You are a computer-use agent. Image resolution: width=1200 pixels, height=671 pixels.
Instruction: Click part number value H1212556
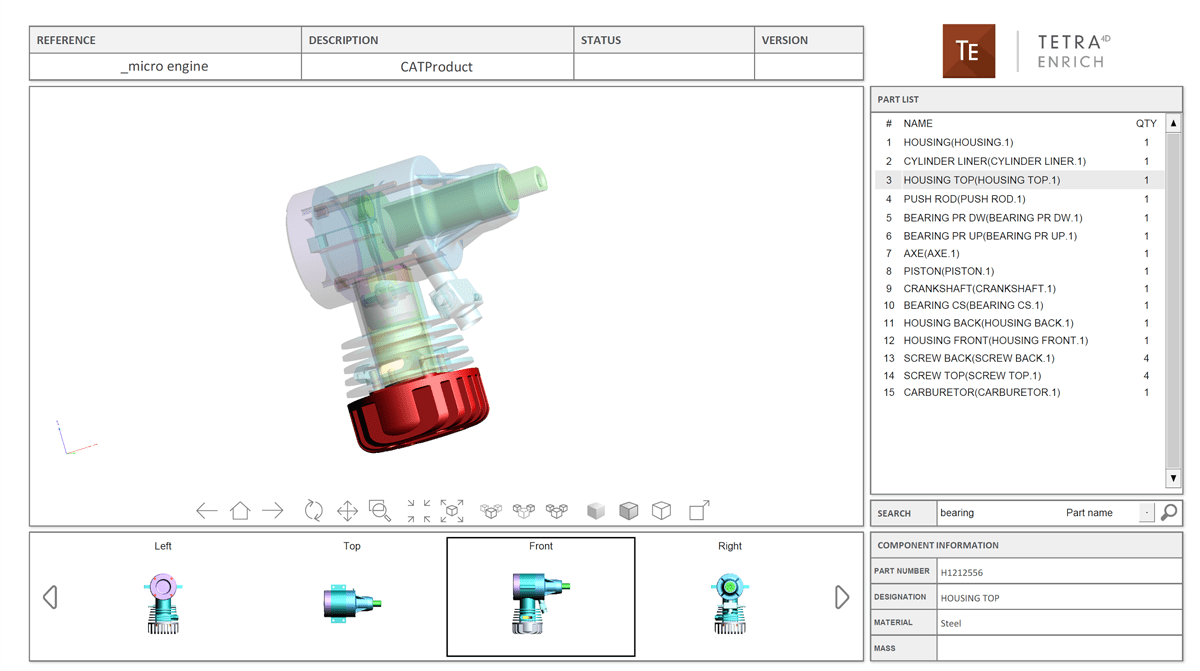[x=961, y=573]
